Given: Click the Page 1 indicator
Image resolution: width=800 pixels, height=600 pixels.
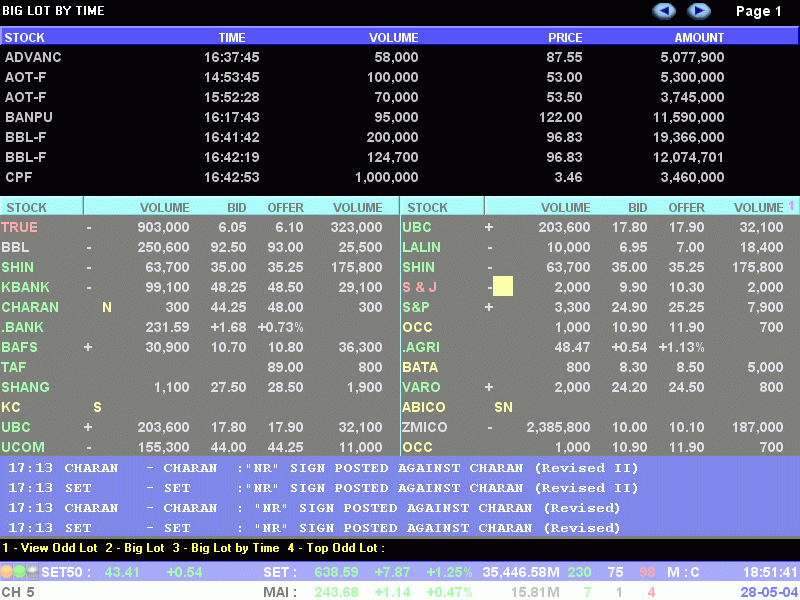Looking at the screenshot, I should (x=759, y=11).
